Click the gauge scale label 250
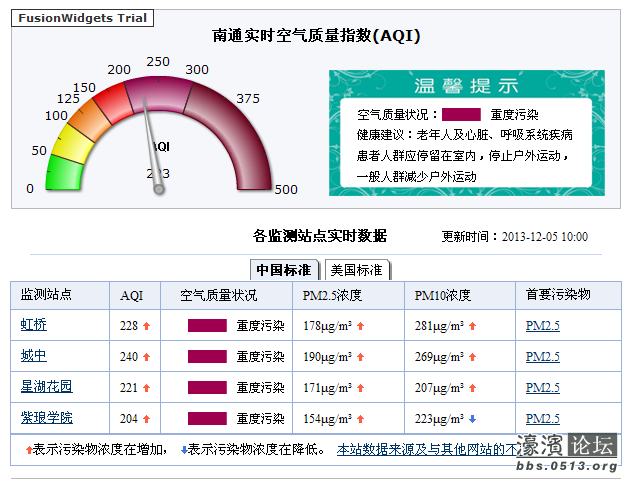This screenshot has width=629, height=479. coord(158,62)
